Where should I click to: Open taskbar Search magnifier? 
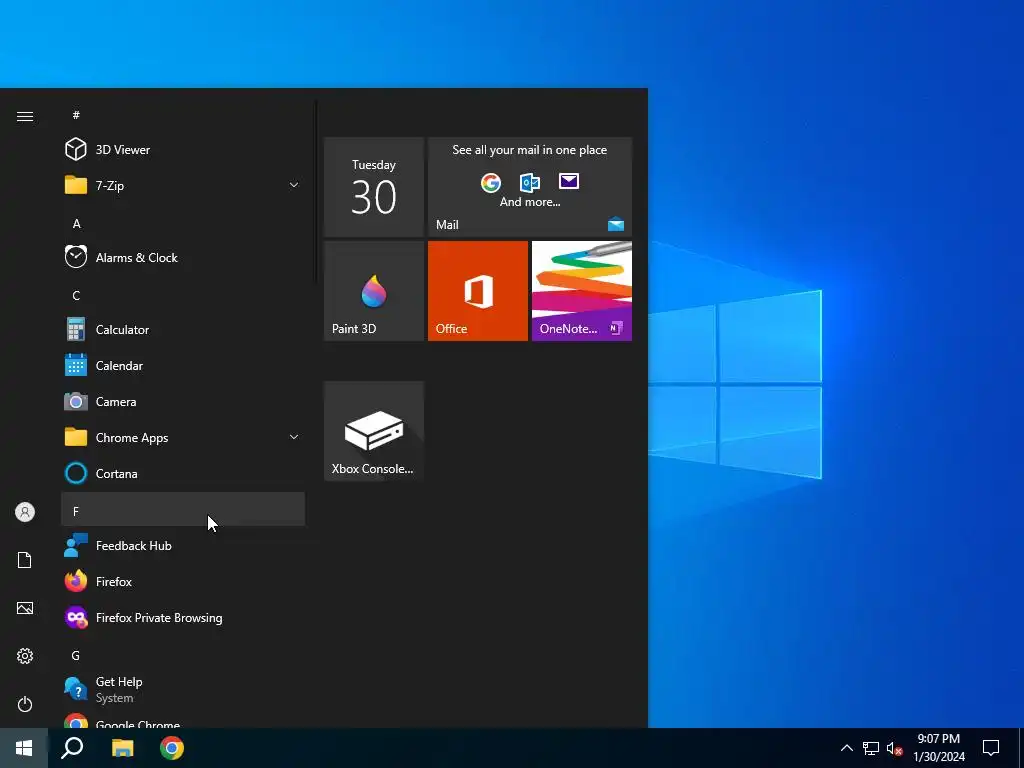[x=72, y=748]
